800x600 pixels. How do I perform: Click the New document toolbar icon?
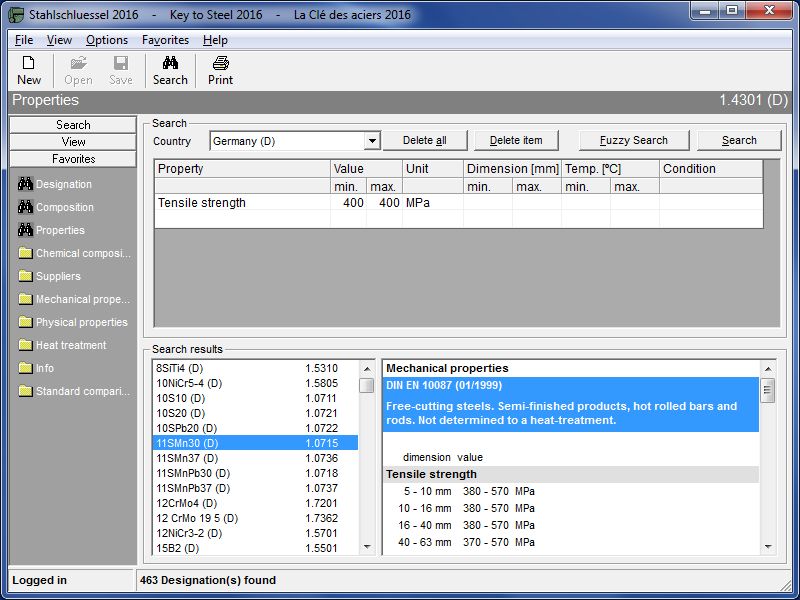coord(29,70)
